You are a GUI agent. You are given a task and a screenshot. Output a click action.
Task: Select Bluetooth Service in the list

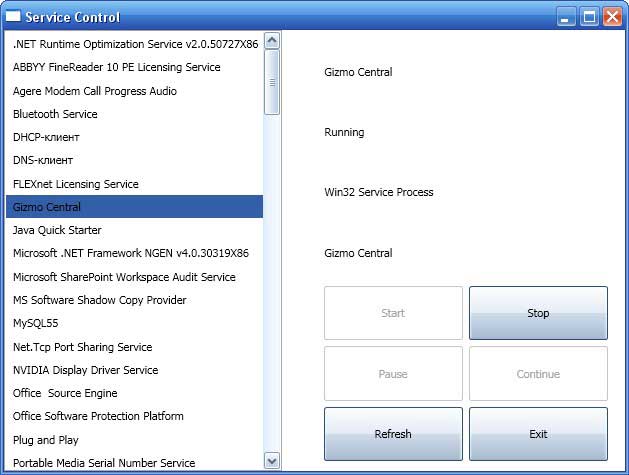point(55,114)
